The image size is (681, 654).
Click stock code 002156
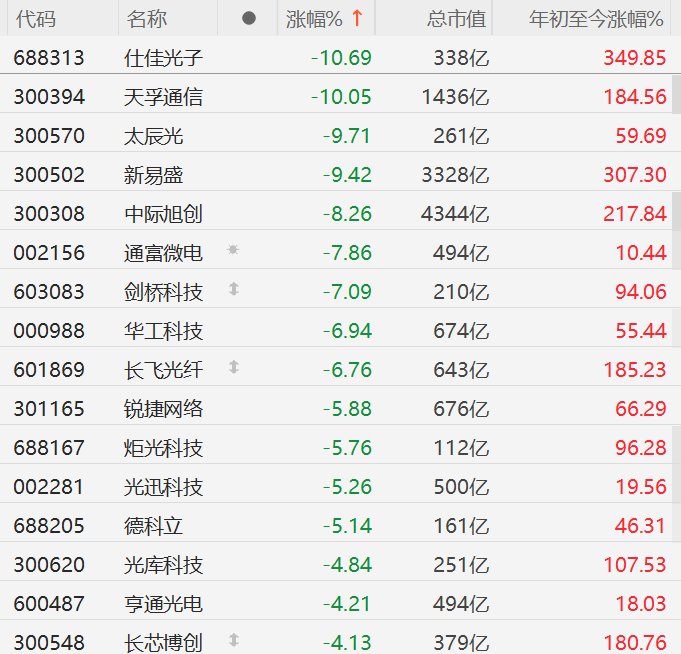point(49,253)
